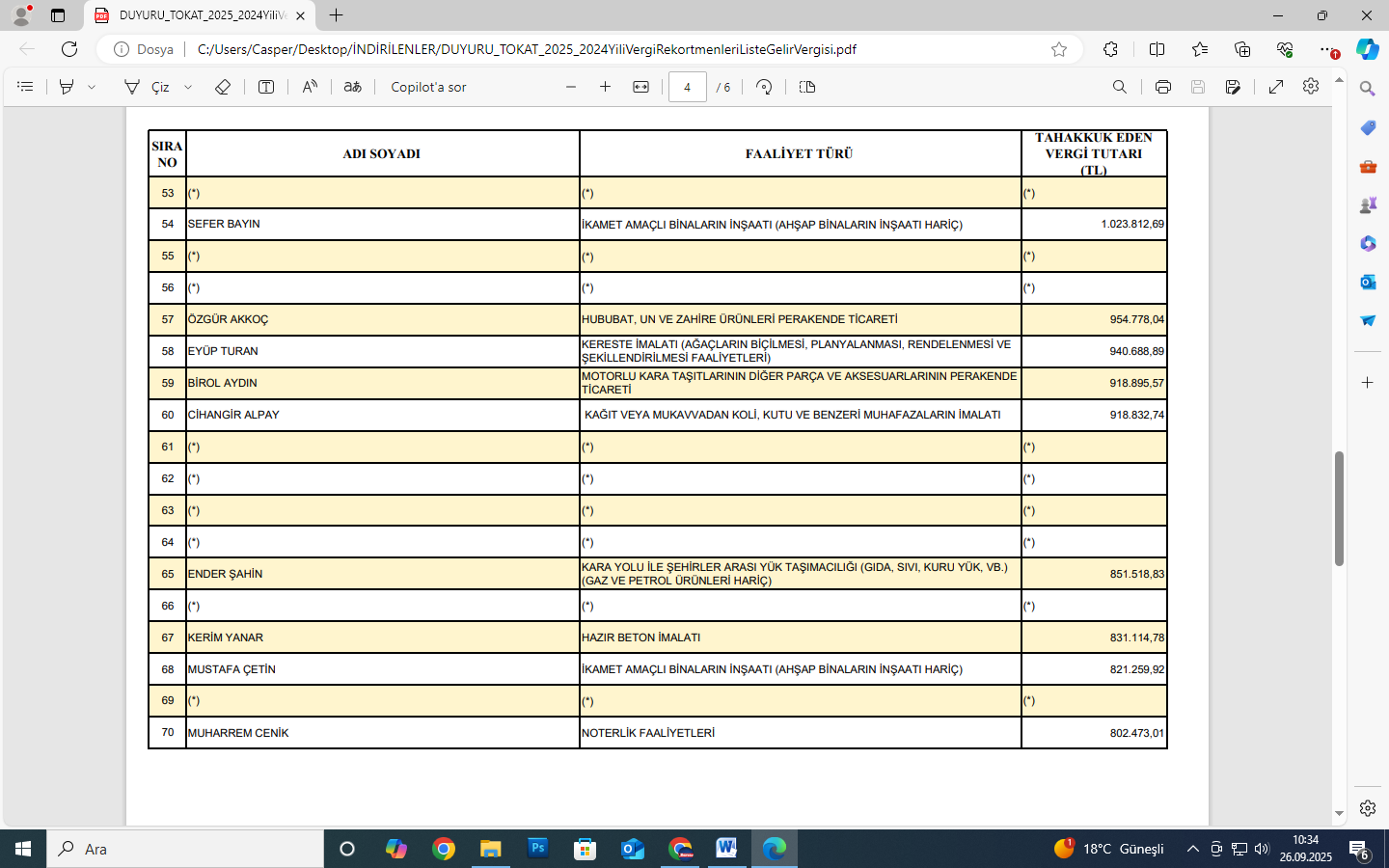This screenshot has height=868, width=1389.
Task: Click the Çiz draw button
Action: click(148, 87)
